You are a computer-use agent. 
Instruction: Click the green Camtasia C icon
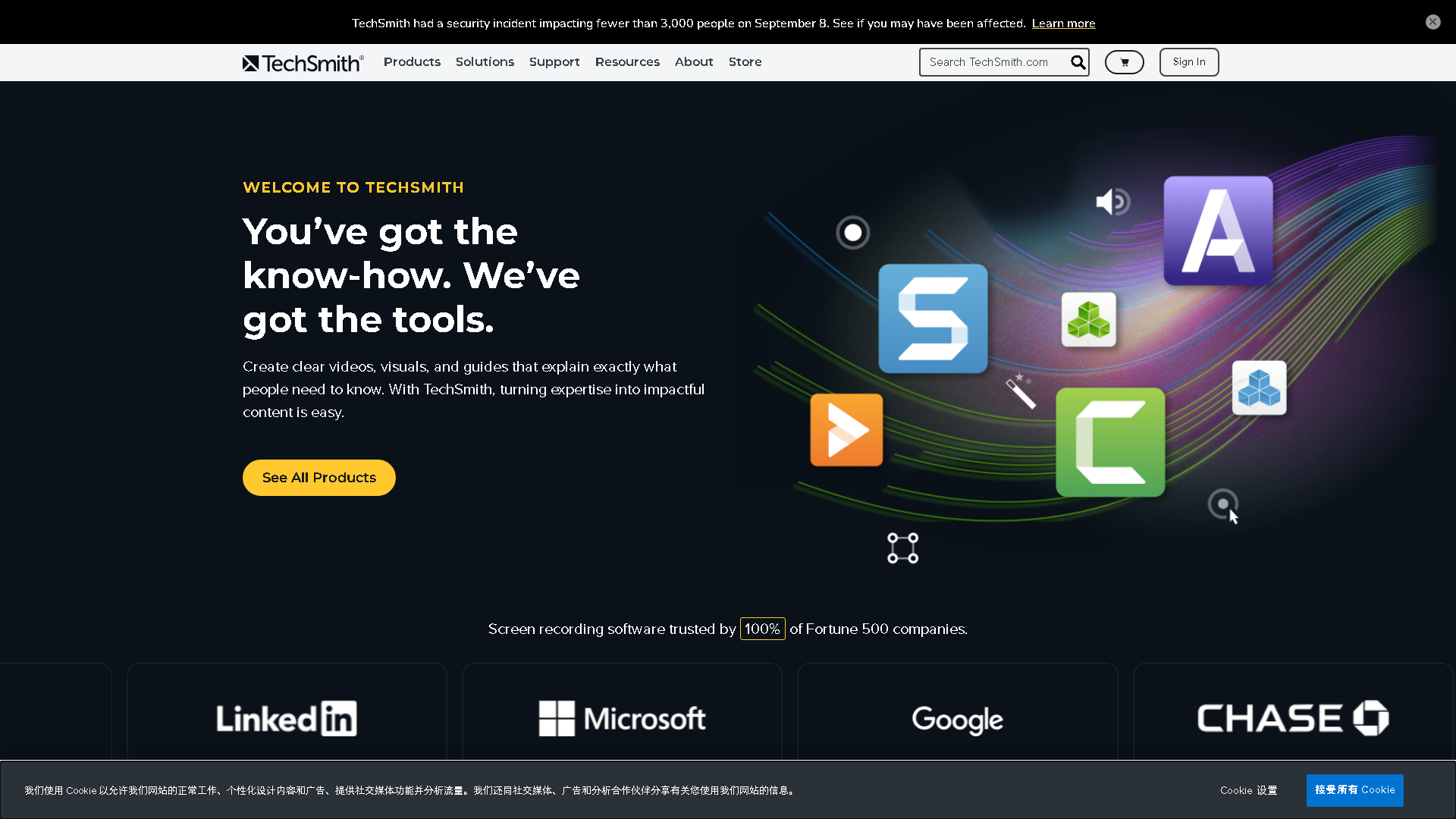(x=1110, y=442)
